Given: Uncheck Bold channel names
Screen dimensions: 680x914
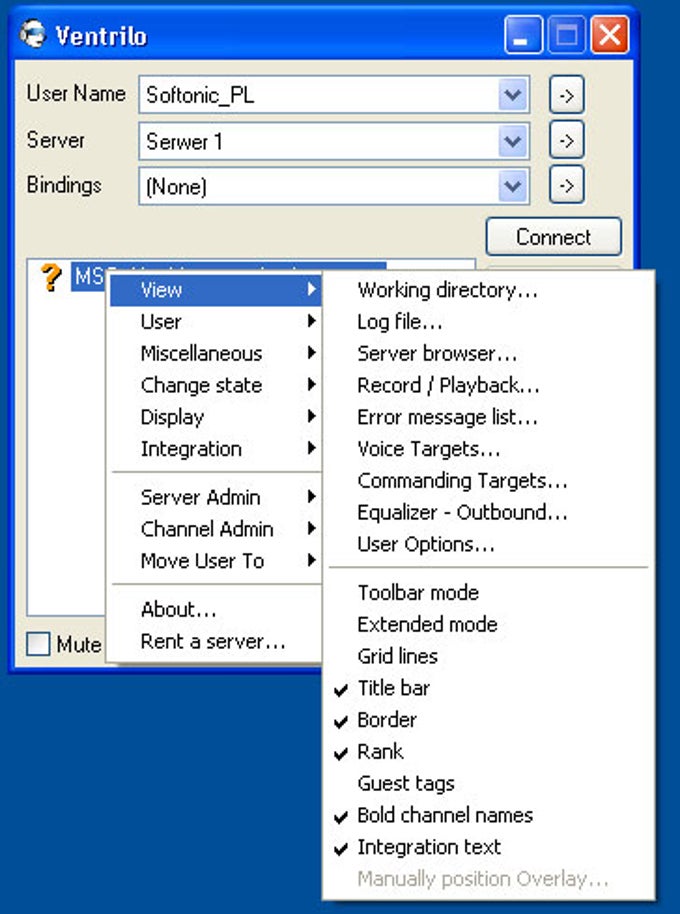Looking at the screenshot, I should tap(488, 815).
